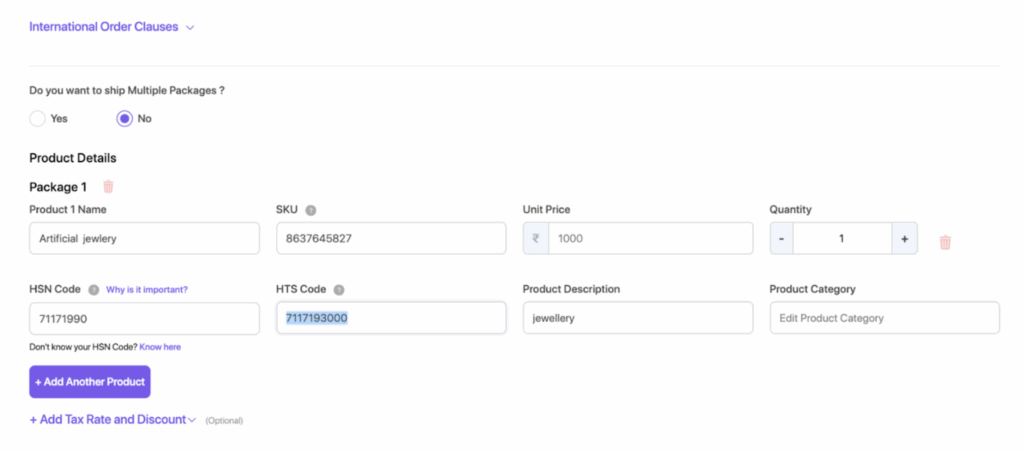Focus the SKU input field
1024x451 pixels.
(x=391, y=239)
